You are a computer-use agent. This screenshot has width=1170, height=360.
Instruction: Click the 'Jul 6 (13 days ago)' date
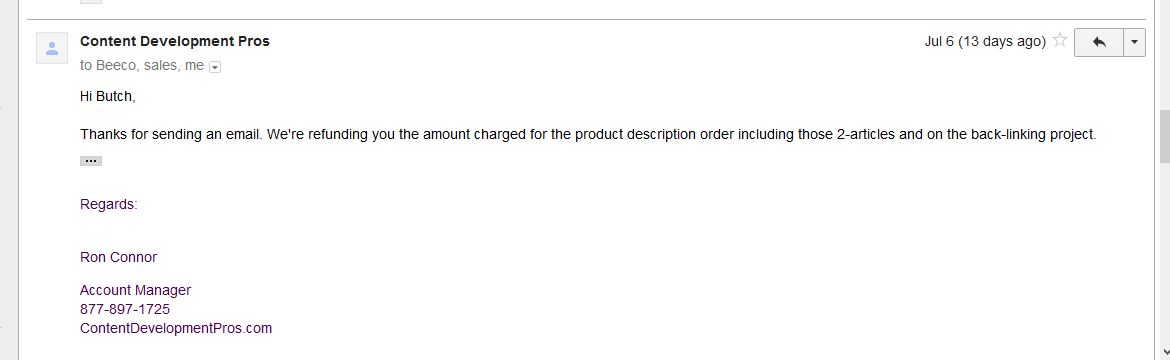(985, 42)
